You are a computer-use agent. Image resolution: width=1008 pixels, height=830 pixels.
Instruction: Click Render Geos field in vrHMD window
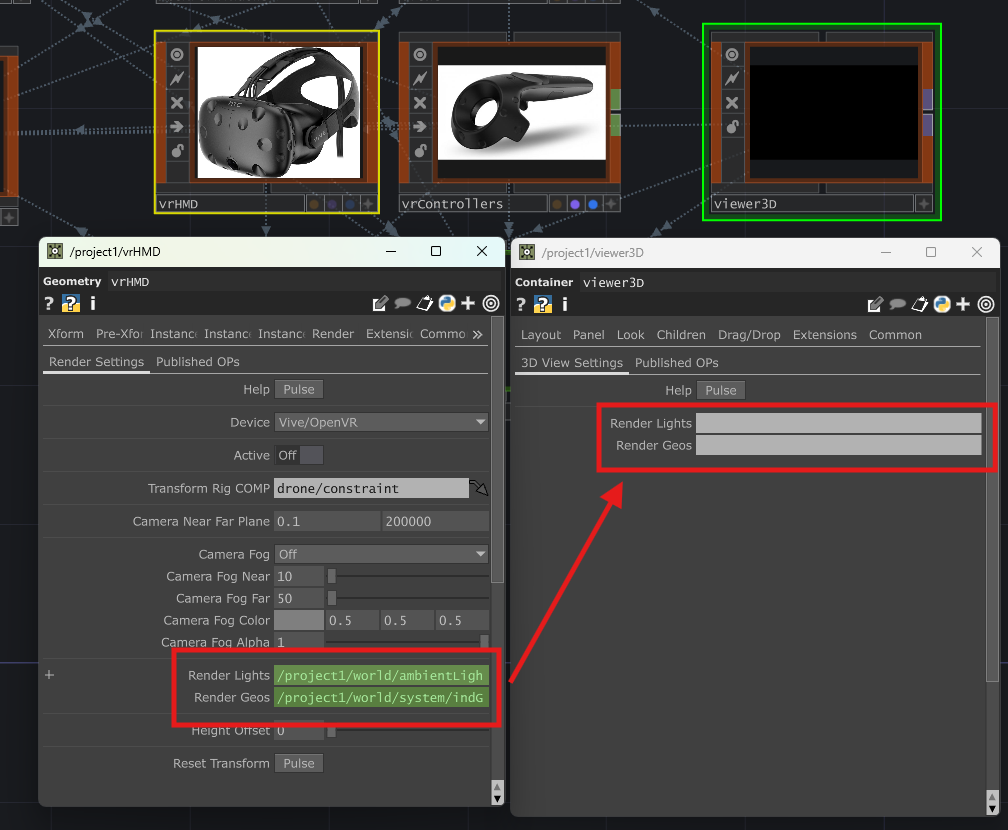381,698
